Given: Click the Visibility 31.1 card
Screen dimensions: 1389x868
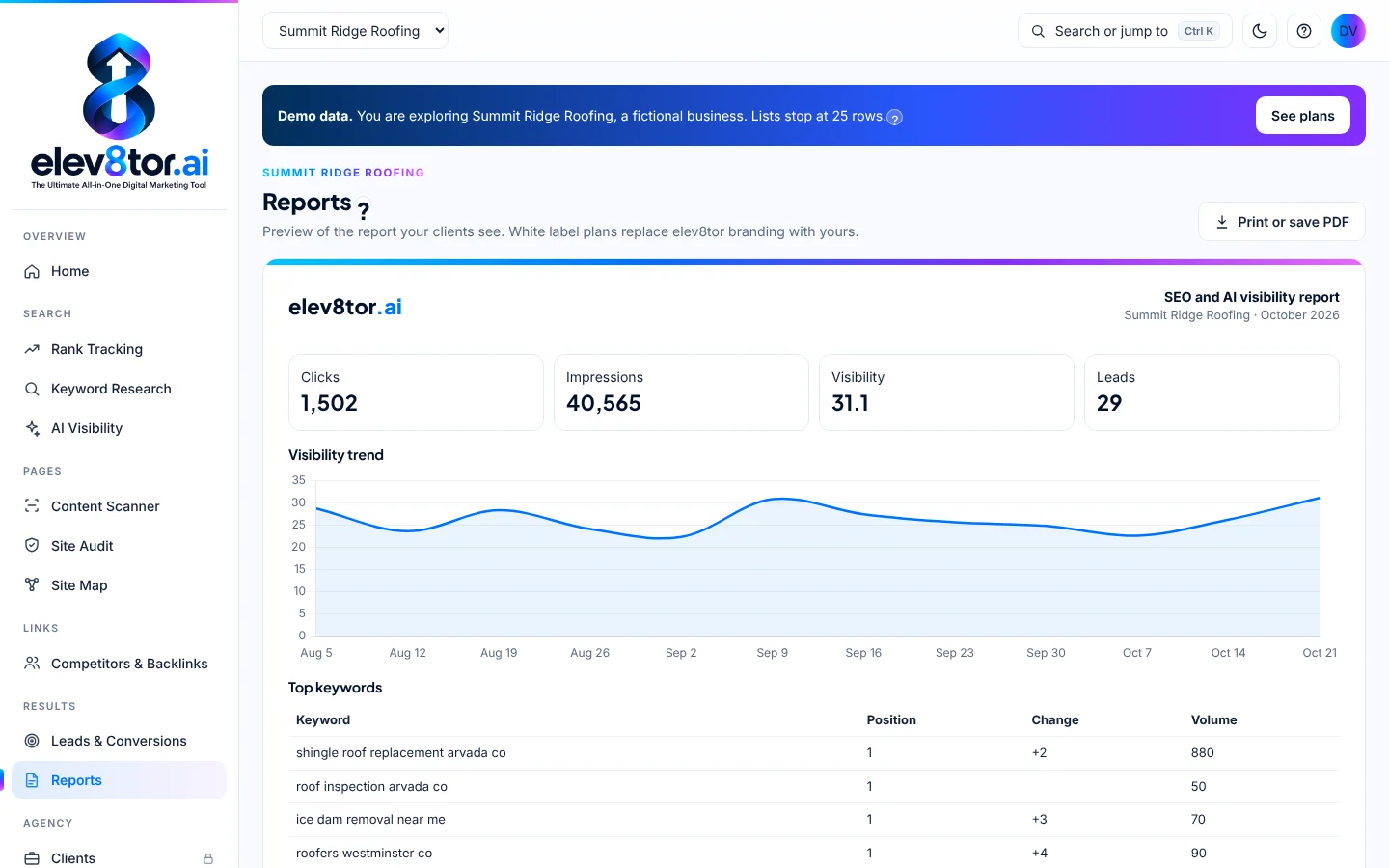Looking at the screenshot, I should tap(946, 393).
